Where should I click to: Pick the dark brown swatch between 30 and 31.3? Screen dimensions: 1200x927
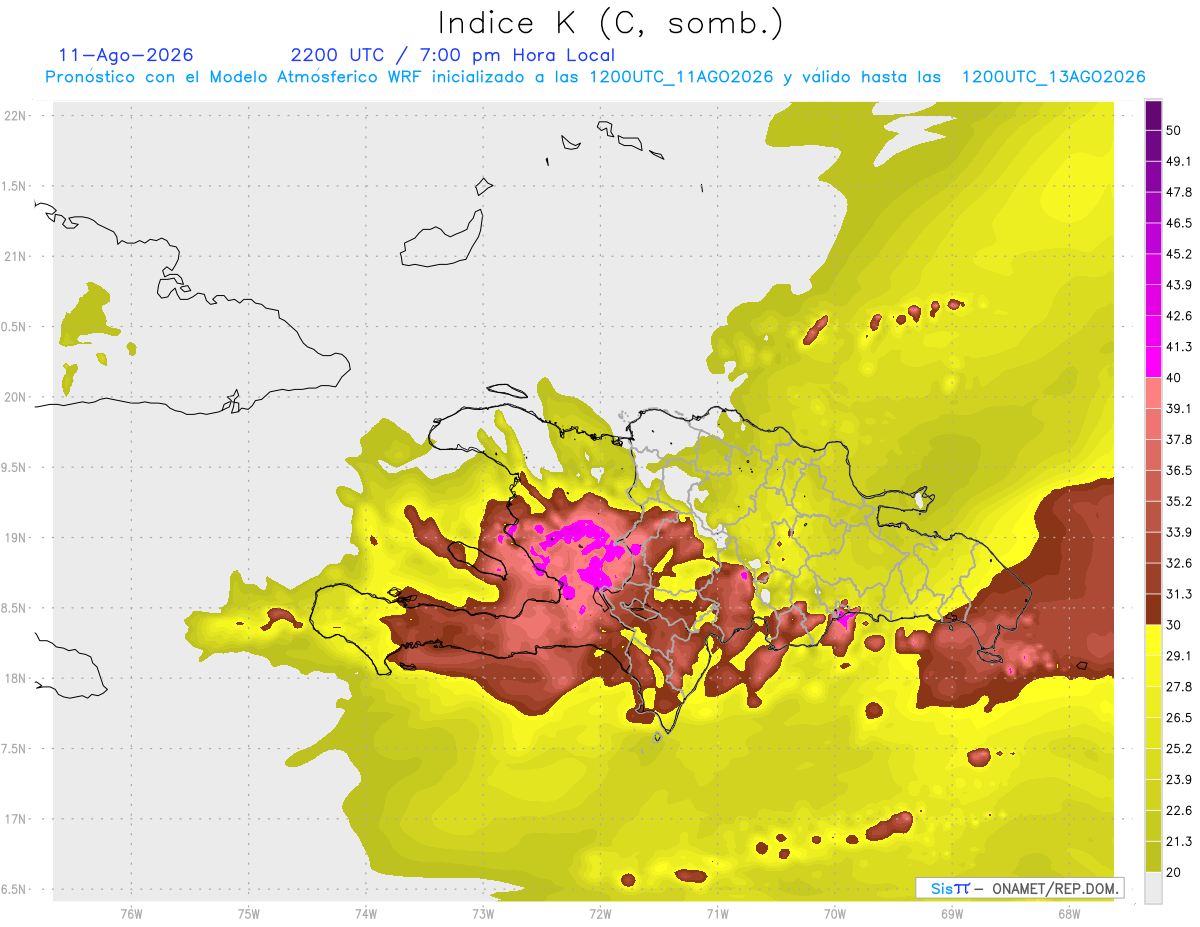click(1153, 609)
